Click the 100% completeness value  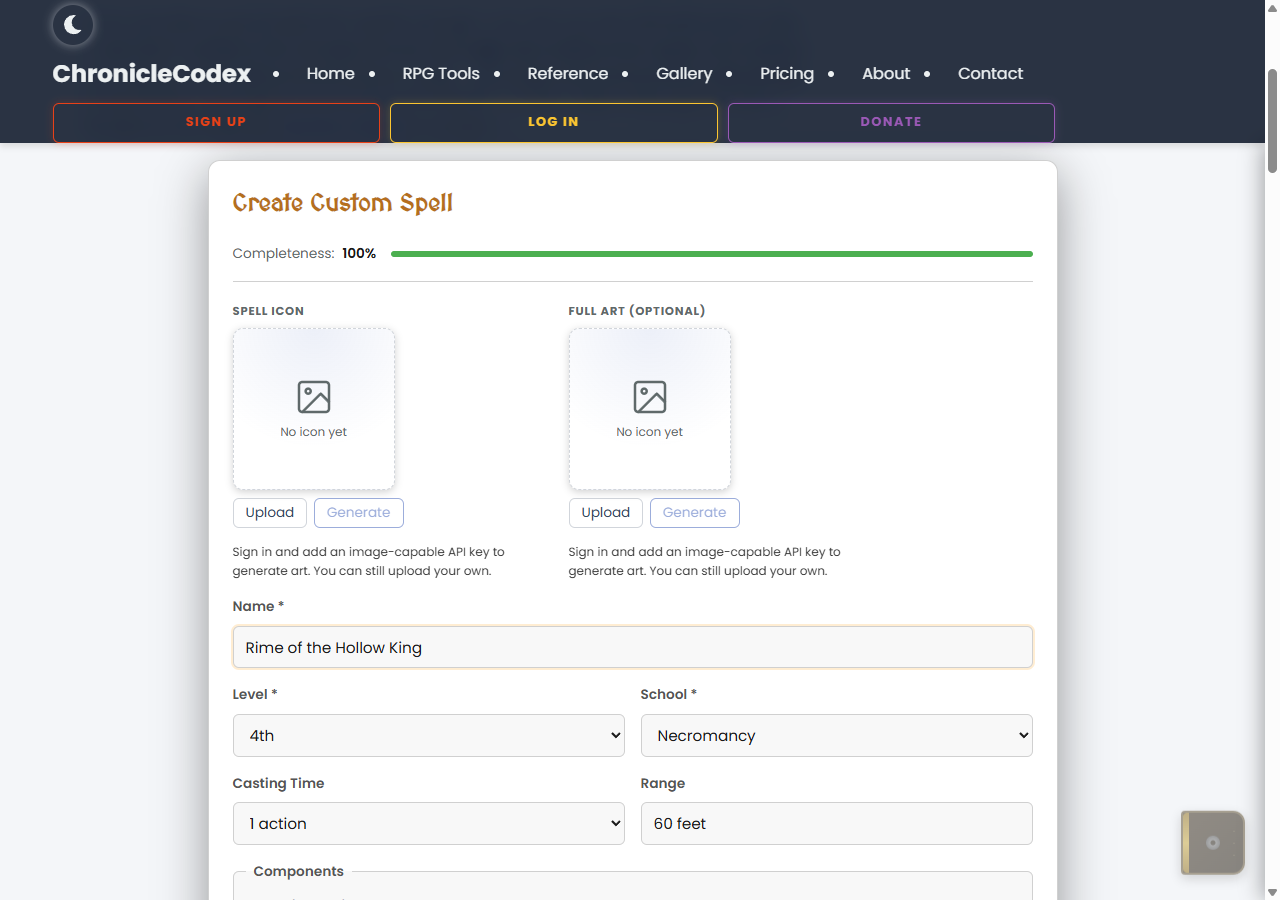click(359, 254)
